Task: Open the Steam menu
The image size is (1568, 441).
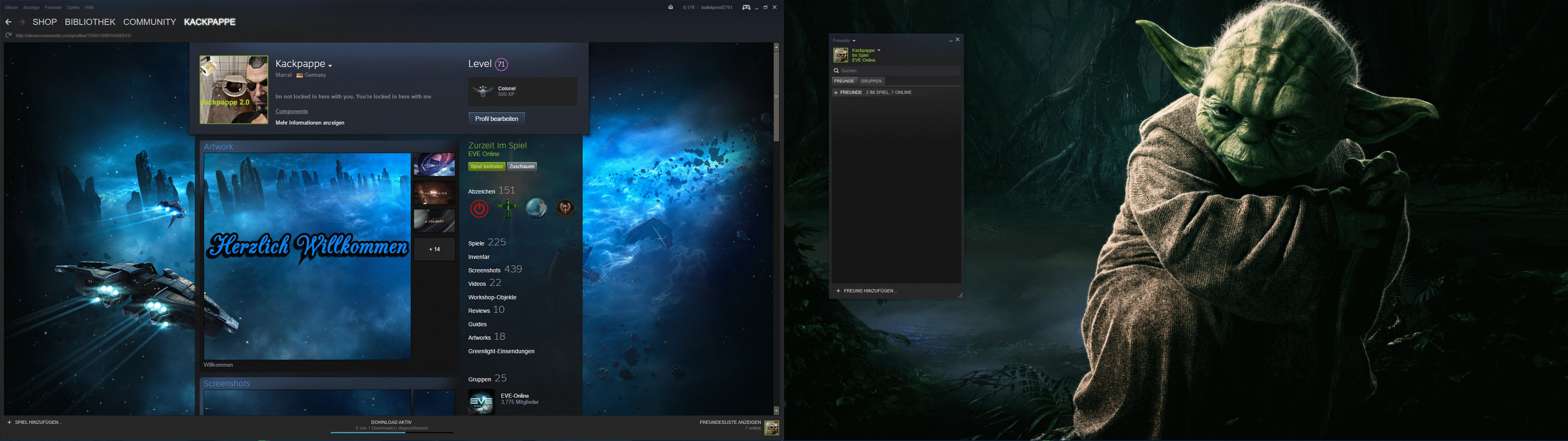Action: [11, 7]
